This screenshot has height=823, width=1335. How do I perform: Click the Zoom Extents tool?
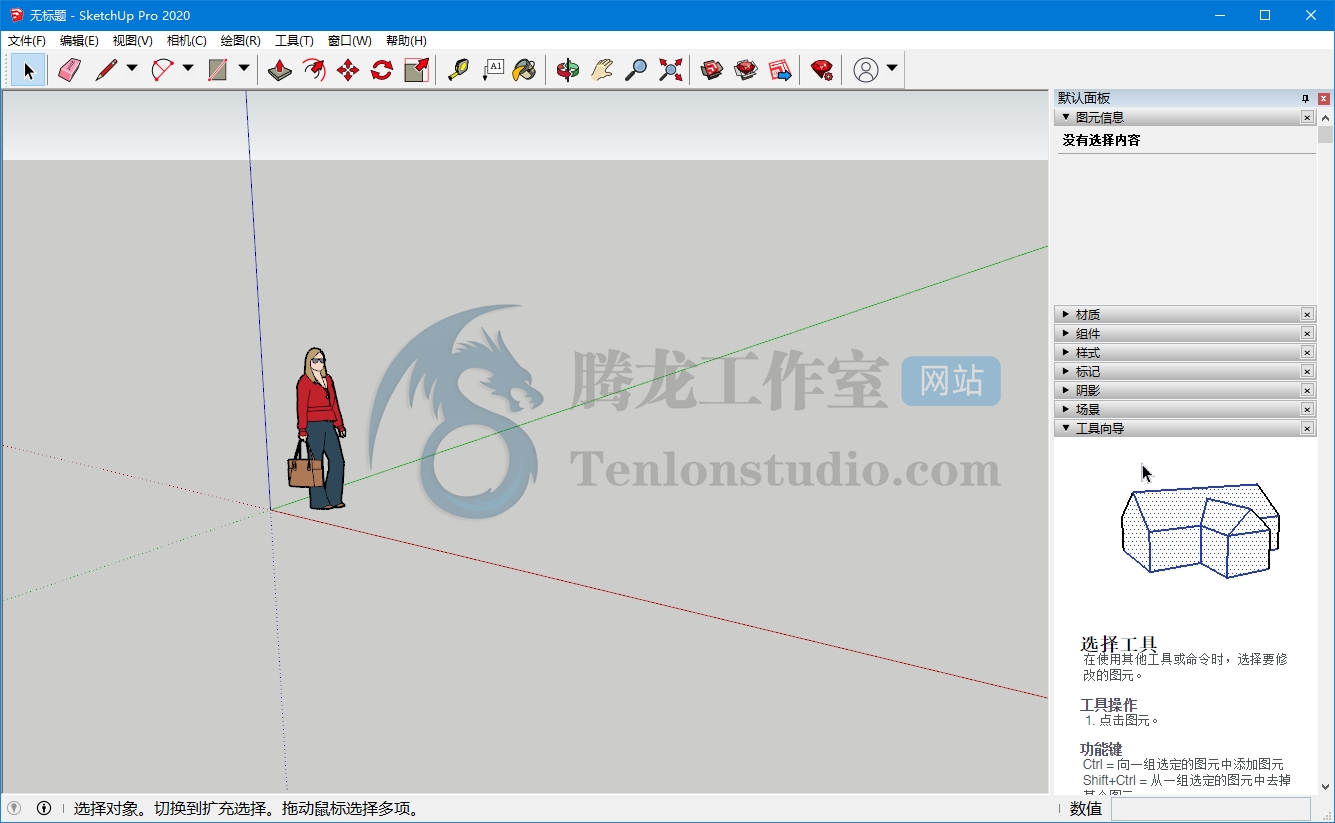670,70
